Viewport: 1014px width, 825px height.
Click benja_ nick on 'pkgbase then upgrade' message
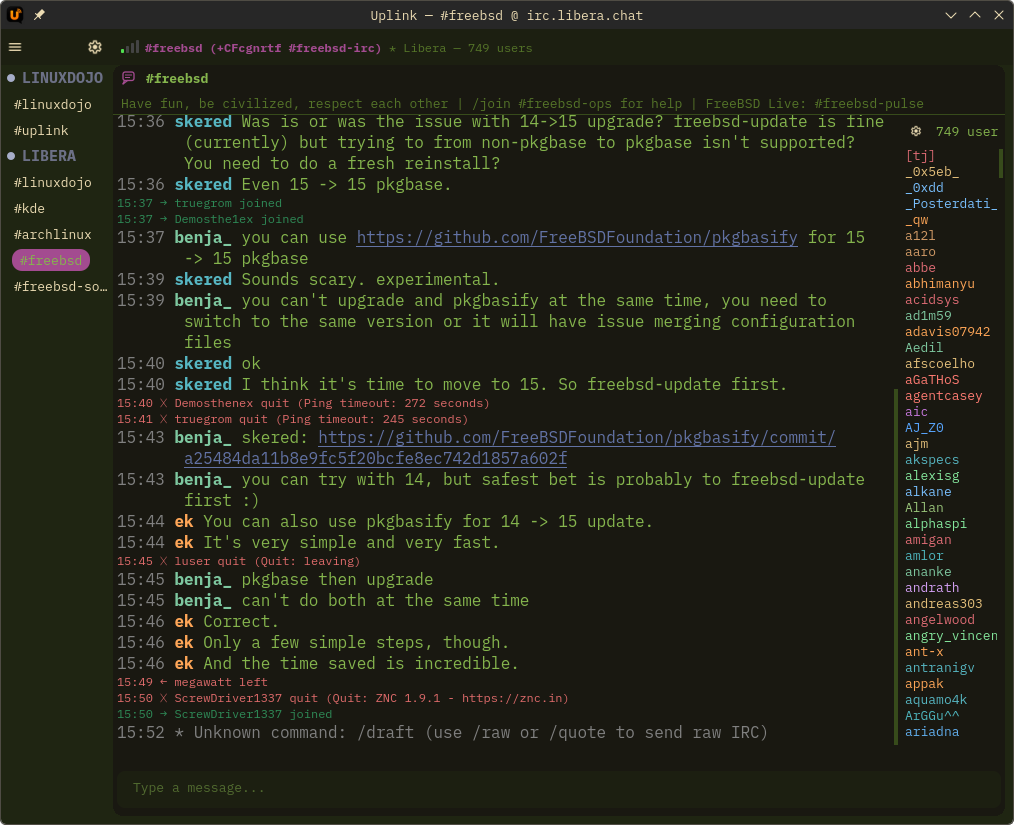point(203,579)
